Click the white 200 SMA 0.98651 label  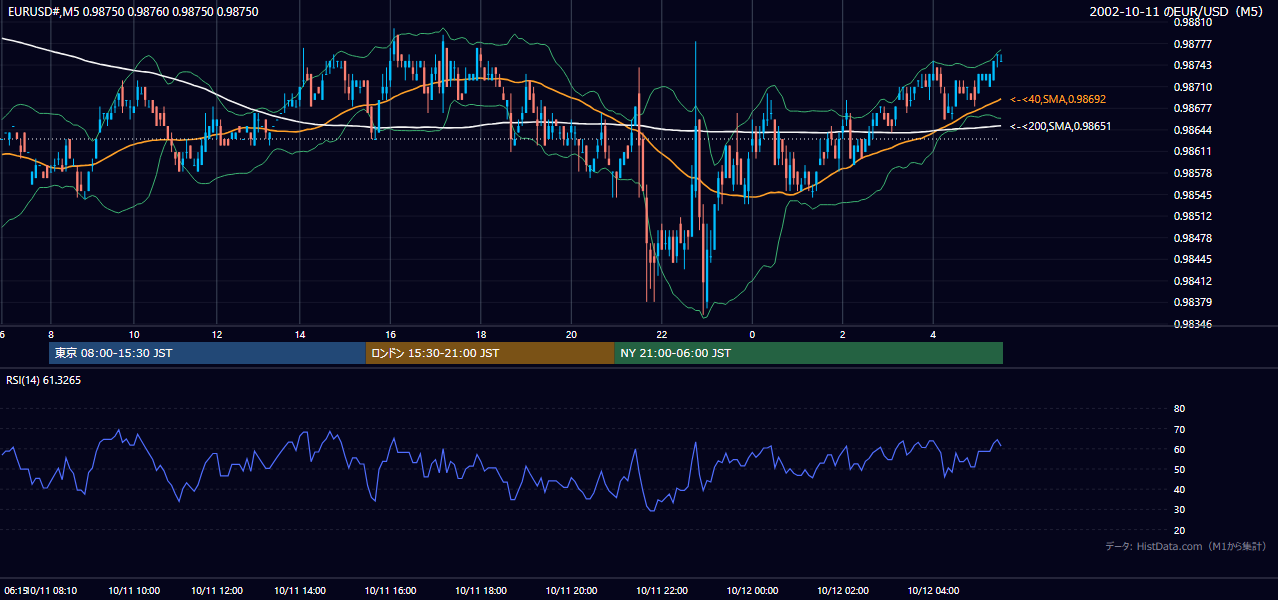coord(1060,127)
